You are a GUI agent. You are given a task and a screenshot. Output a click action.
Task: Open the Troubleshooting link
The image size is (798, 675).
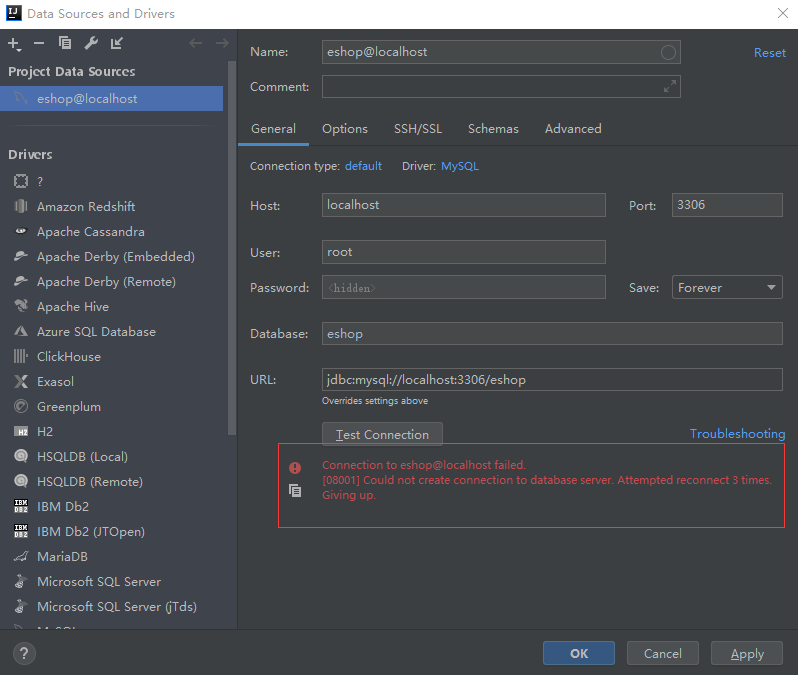pos(737,434)
